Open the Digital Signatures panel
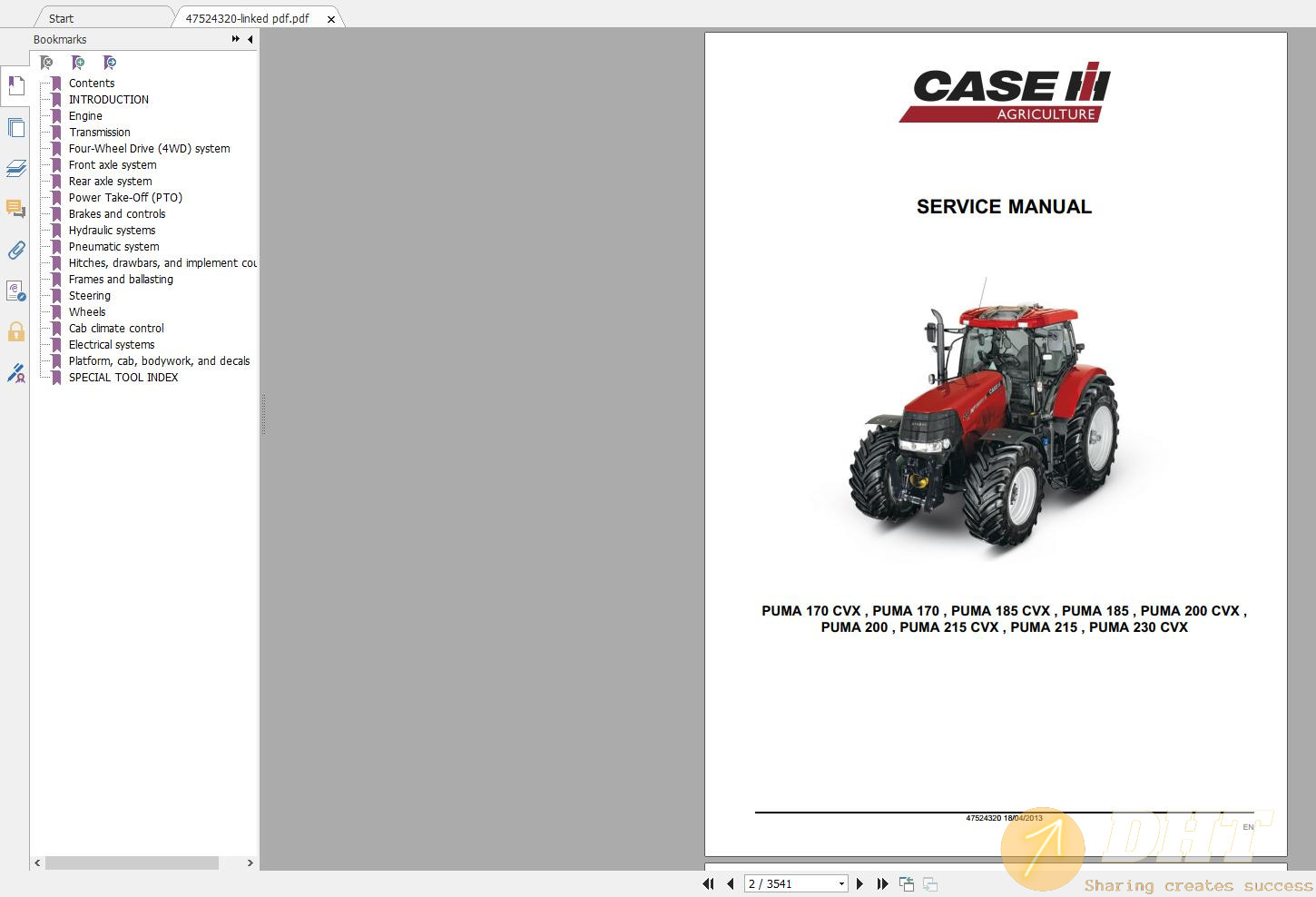Screen dimensions: 1316x897 (x=15, y=372)
